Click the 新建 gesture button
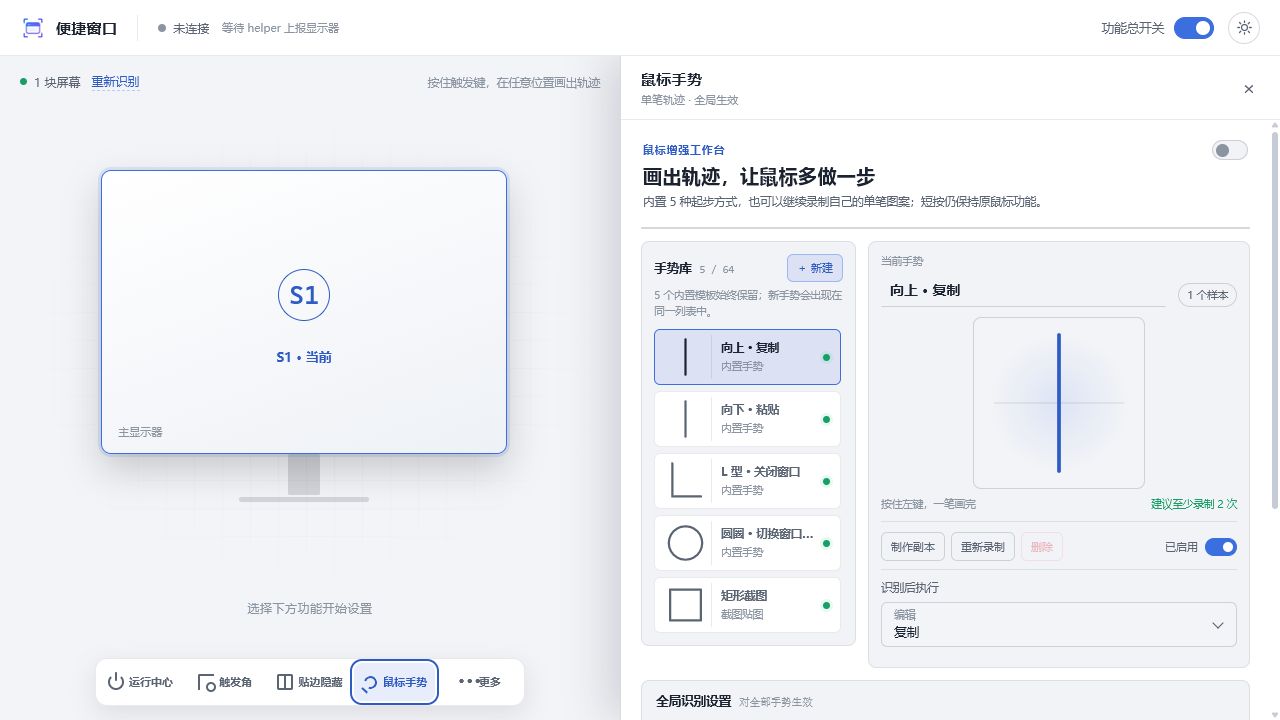The width and height of the screenshot is (1280, 720). click(x=815, y=268)
